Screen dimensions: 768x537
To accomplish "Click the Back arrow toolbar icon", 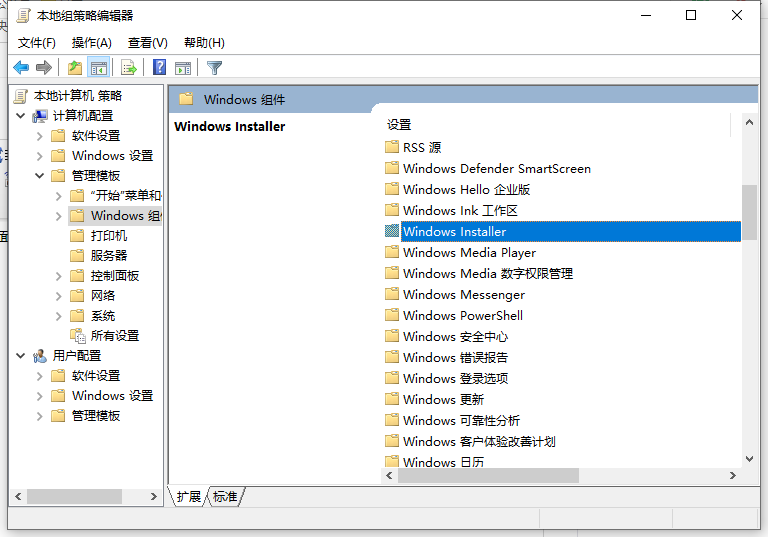I will click(21, 67).
